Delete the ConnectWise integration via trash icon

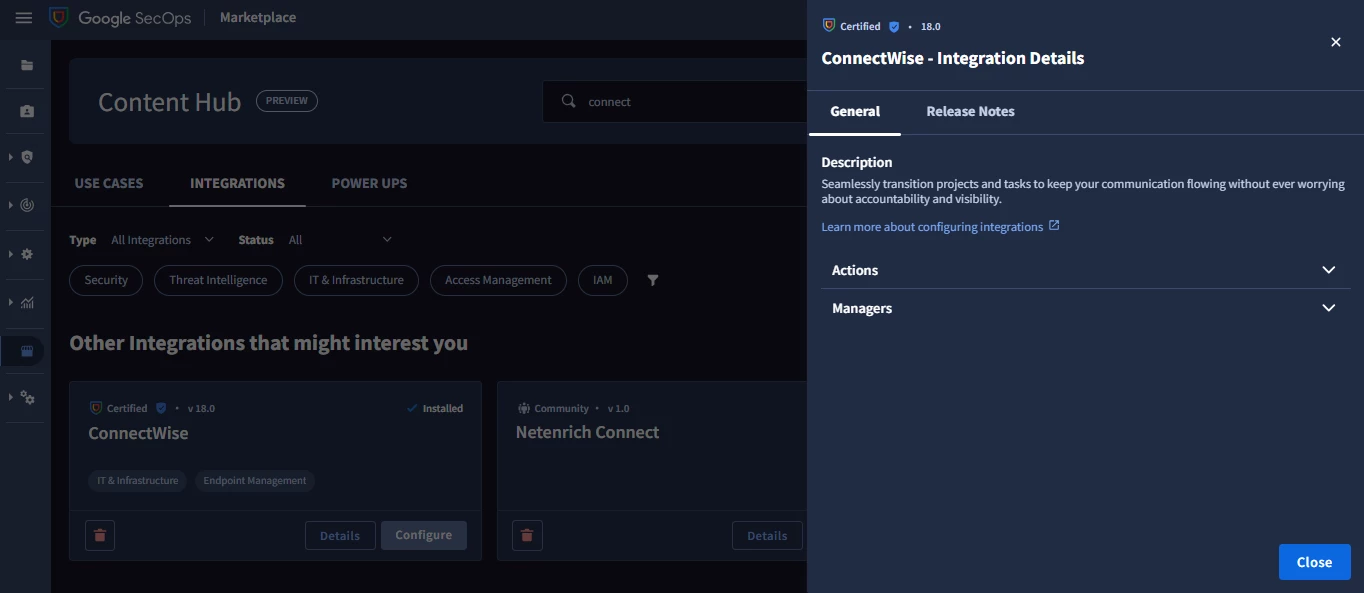click(100, 535)
